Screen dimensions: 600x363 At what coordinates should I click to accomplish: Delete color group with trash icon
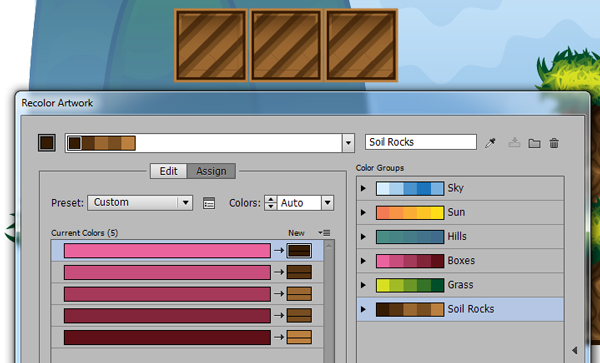[554, 143]
